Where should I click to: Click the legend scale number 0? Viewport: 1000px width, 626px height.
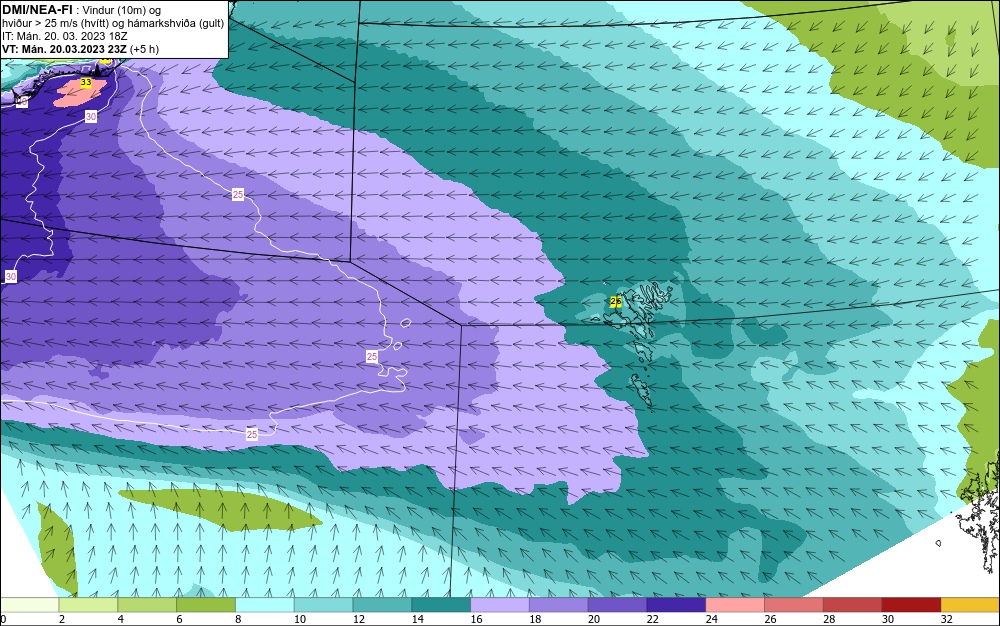3,619
